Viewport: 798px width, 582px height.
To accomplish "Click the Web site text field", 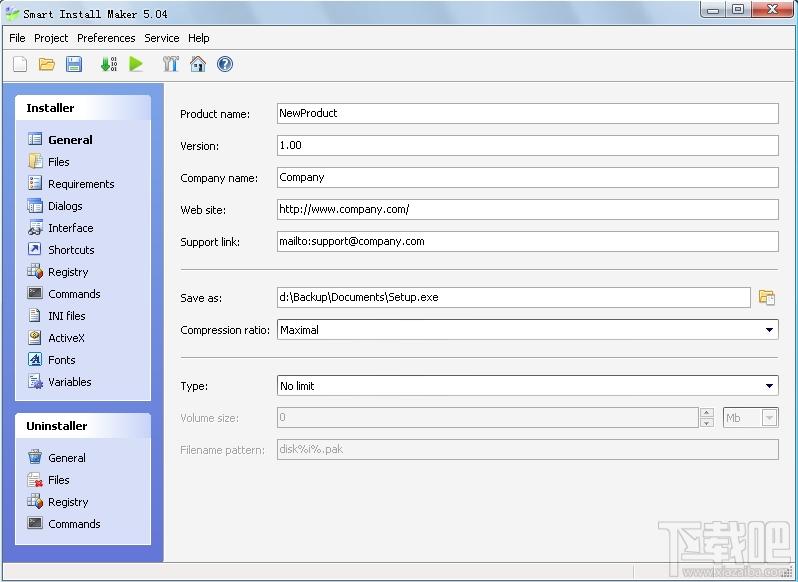I will click(527, 209).
